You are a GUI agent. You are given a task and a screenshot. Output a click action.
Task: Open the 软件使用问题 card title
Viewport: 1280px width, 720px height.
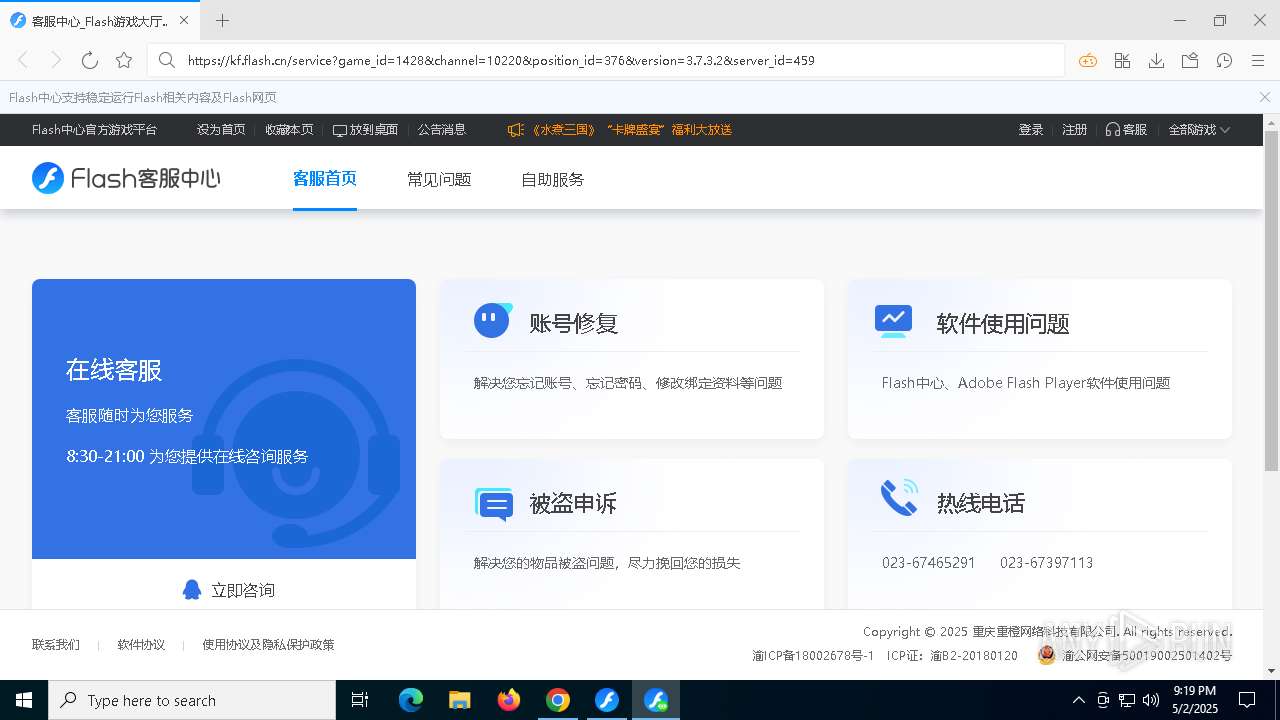1003,324
